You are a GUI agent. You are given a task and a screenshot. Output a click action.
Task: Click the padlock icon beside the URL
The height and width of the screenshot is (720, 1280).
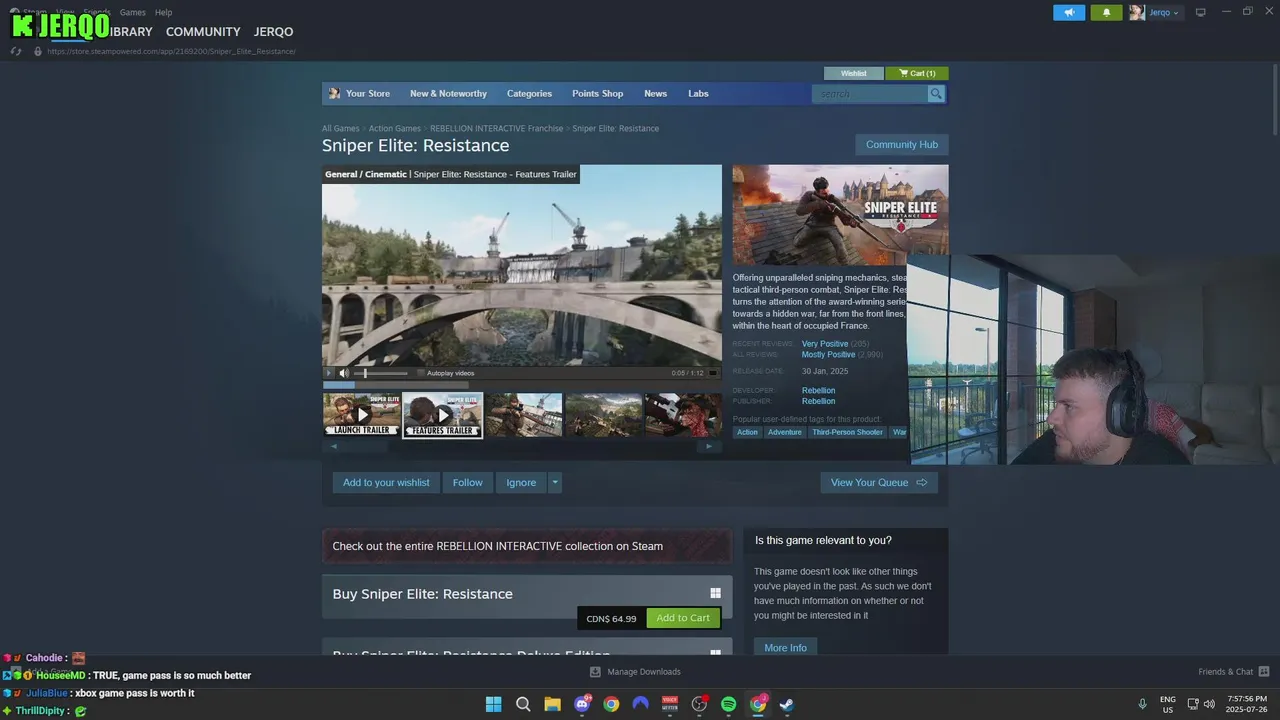pyautogui.click(x=38, y=51)
